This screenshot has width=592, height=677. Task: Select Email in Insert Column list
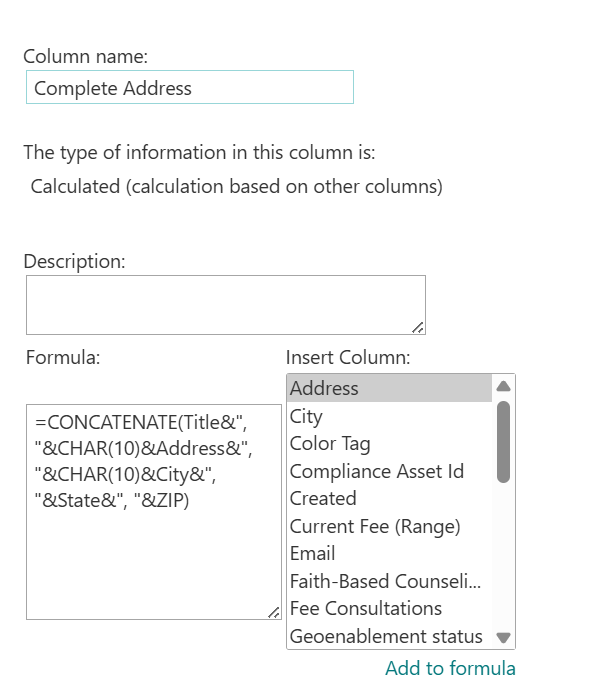(389, 554)
